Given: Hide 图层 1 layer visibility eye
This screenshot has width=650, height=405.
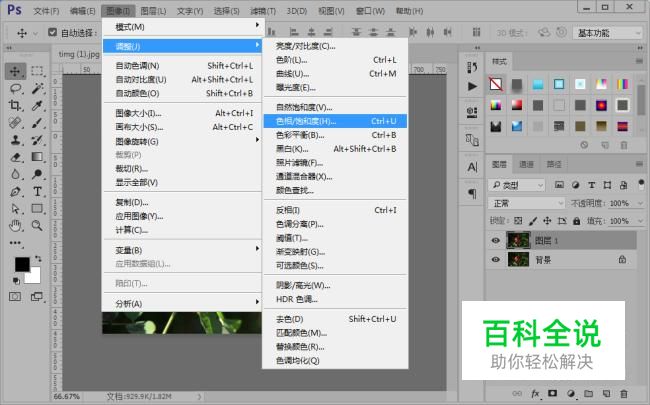Looking at the screenshot, I should click(x=495, y=241).
